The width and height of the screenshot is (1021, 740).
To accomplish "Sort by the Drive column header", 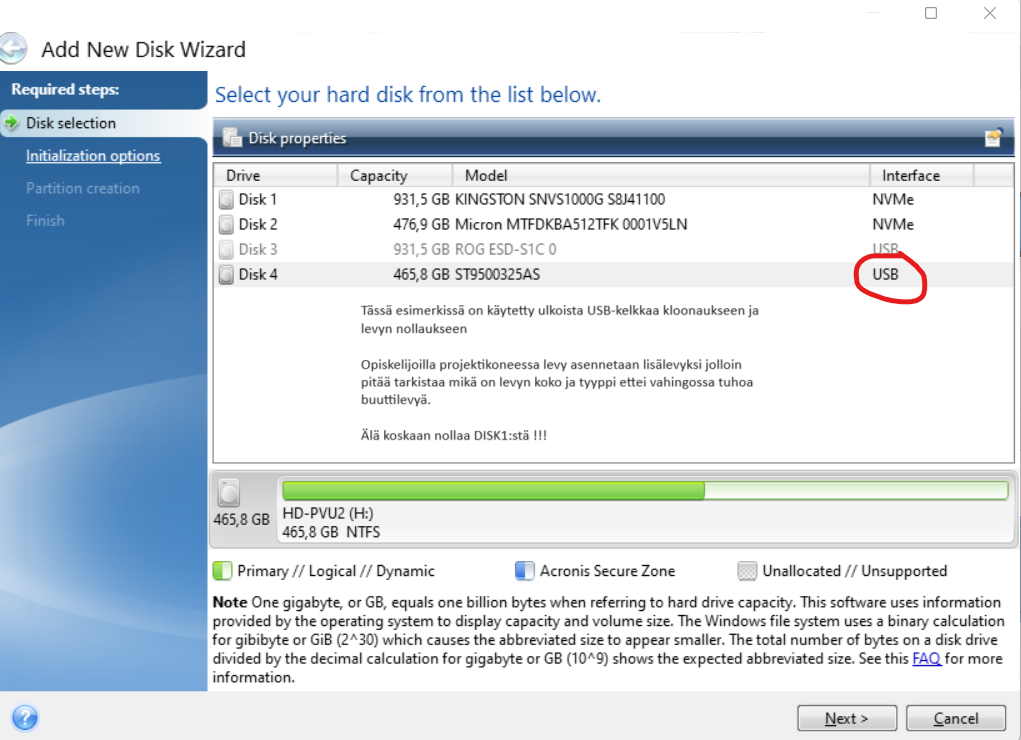I will pyautogui.click(x=275, y=175).
